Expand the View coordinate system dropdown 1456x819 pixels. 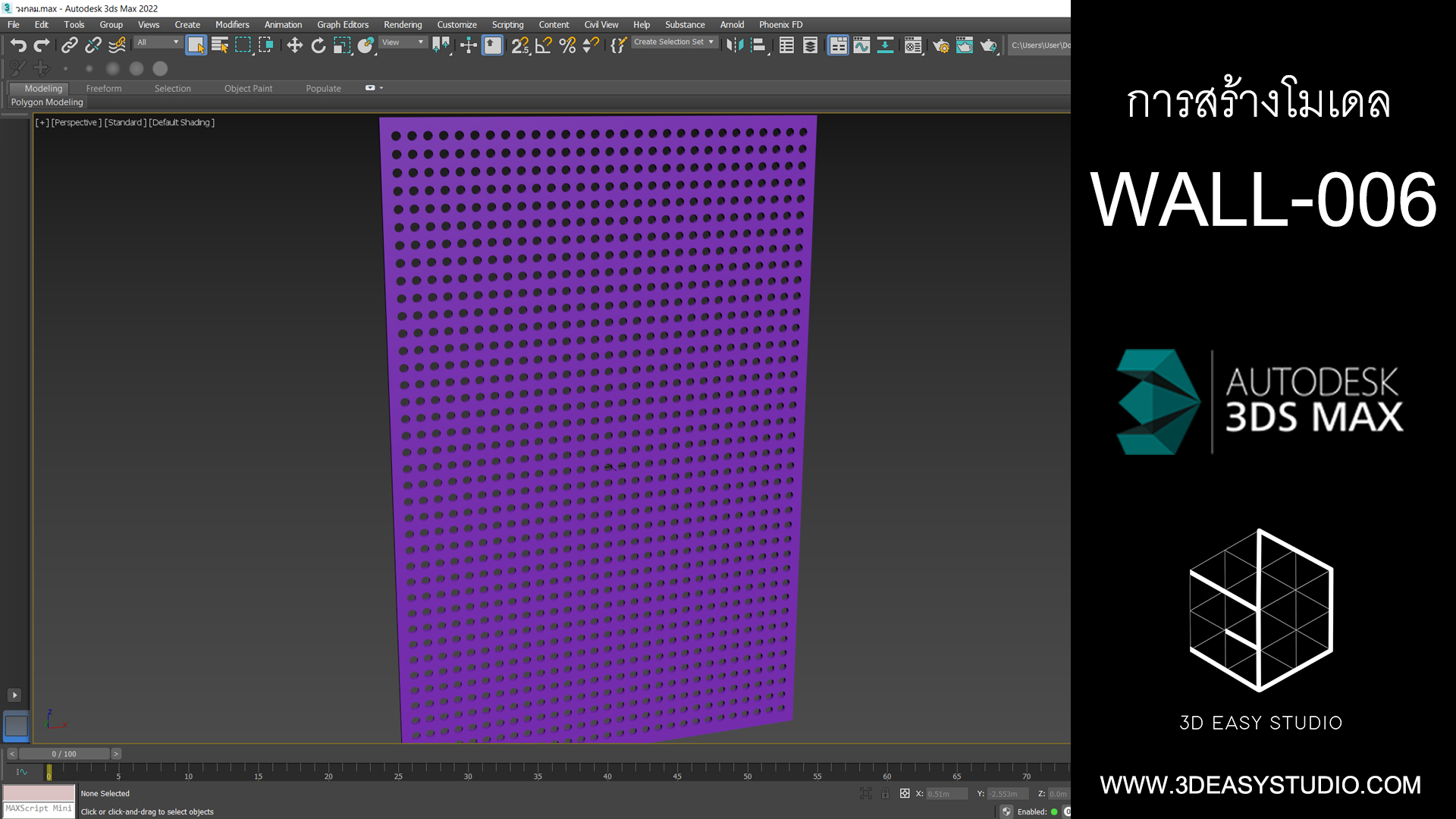[x=403, y=42]
